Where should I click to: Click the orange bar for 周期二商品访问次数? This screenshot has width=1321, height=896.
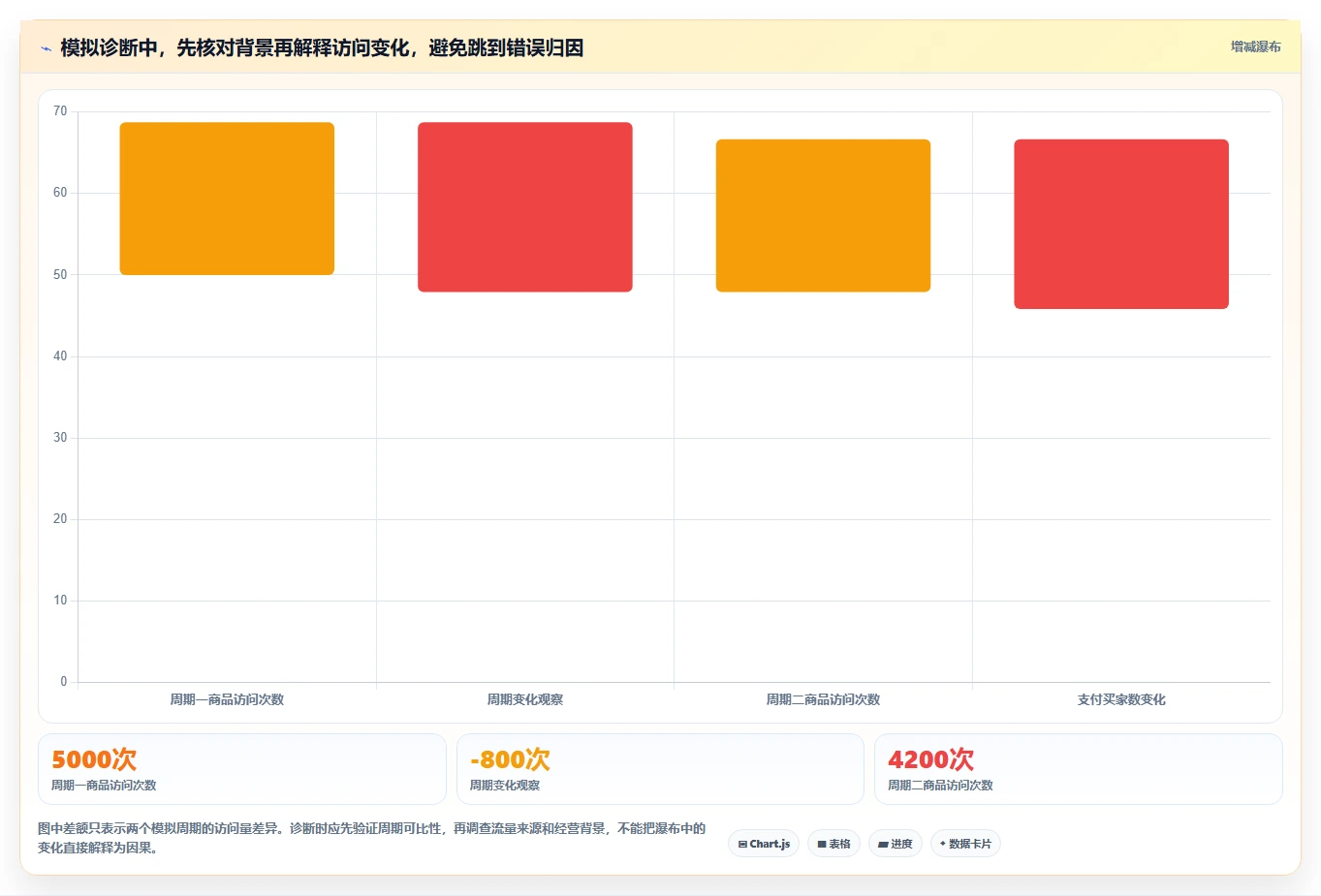[x=823, y=216]
